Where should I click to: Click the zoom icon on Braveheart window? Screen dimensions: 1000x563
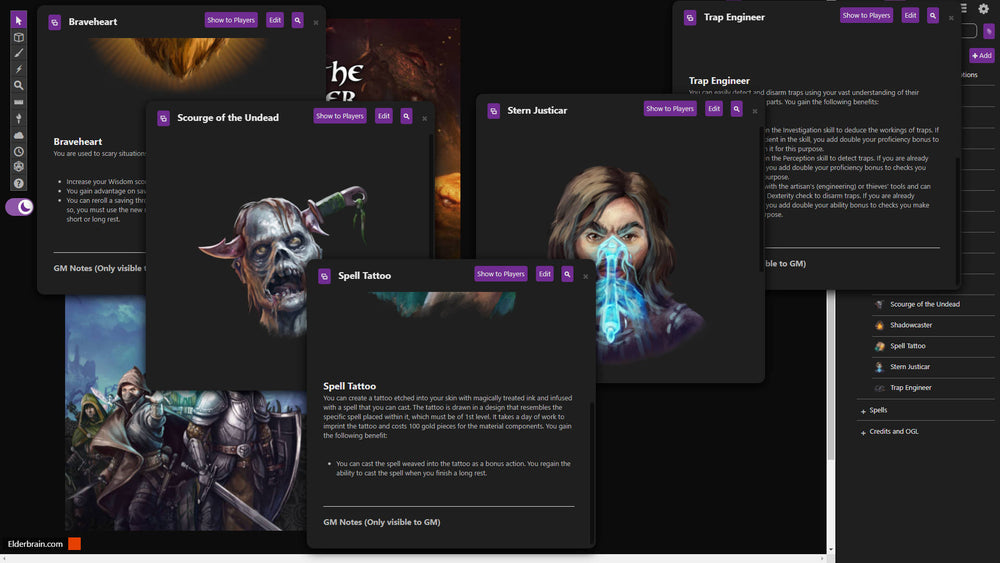298,20
